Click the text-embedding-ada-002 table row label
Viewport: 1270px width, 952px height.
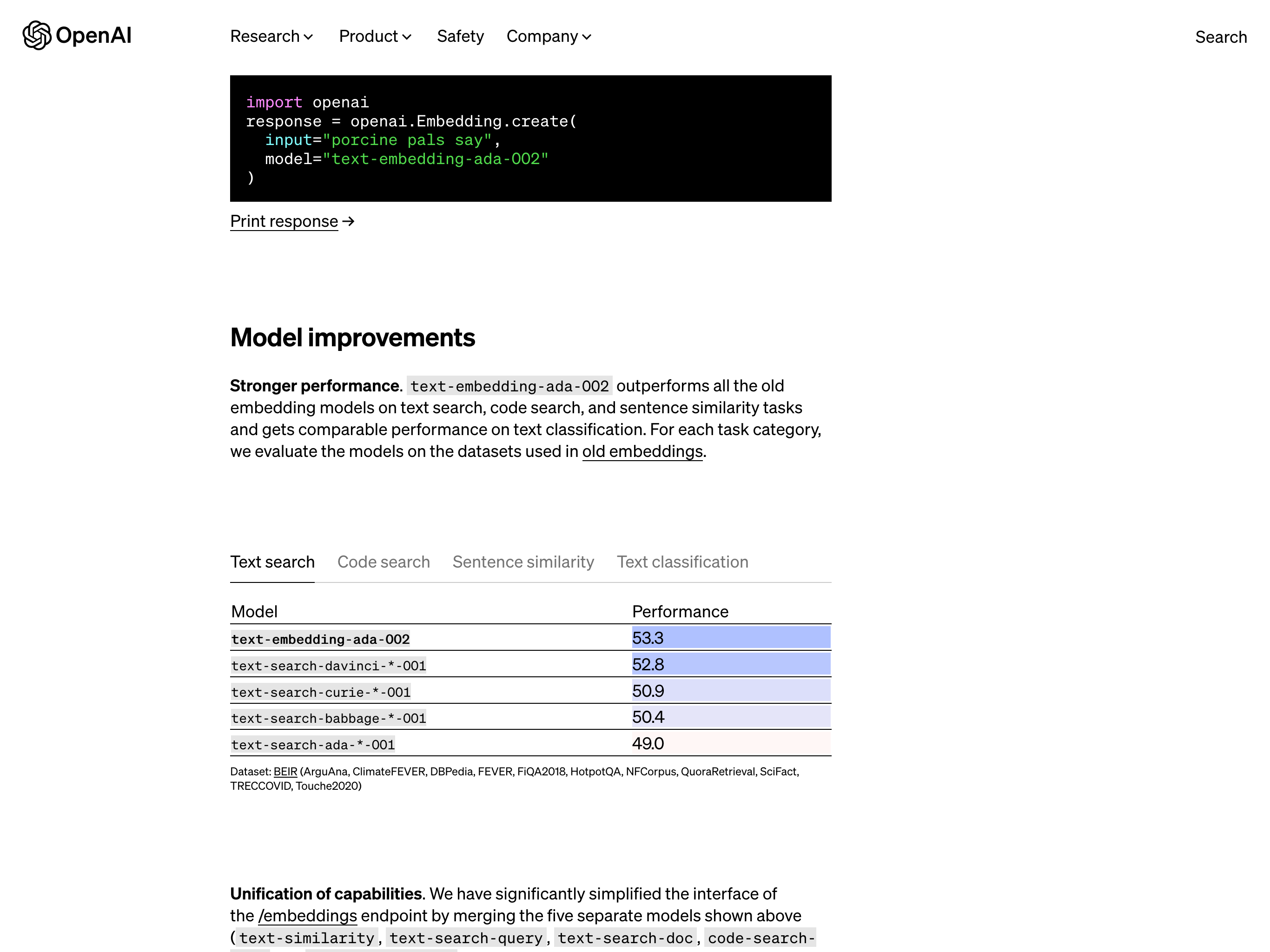320,639
